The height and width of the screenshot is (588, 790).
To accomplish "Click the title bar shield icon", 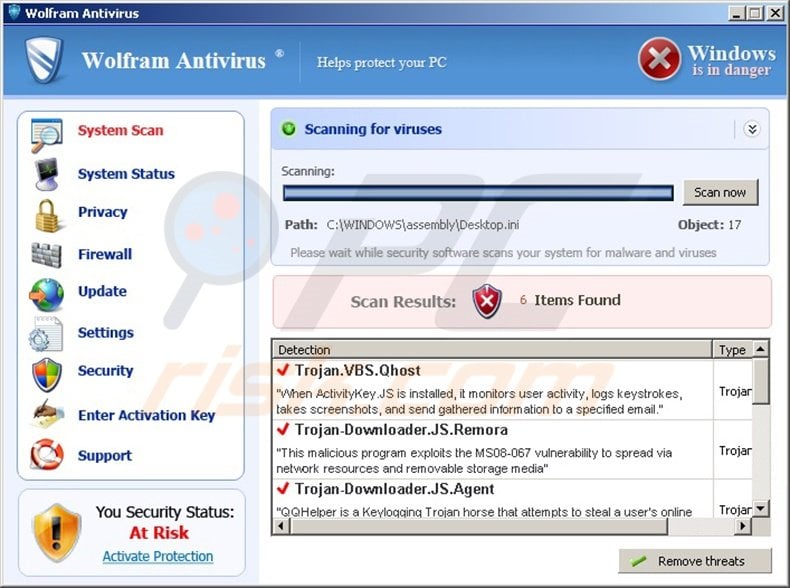I will 14,12.
